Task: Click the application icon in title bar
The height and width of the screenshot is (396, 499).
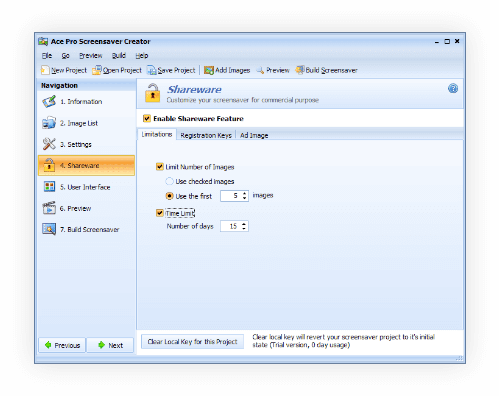Action: (43, 41)
